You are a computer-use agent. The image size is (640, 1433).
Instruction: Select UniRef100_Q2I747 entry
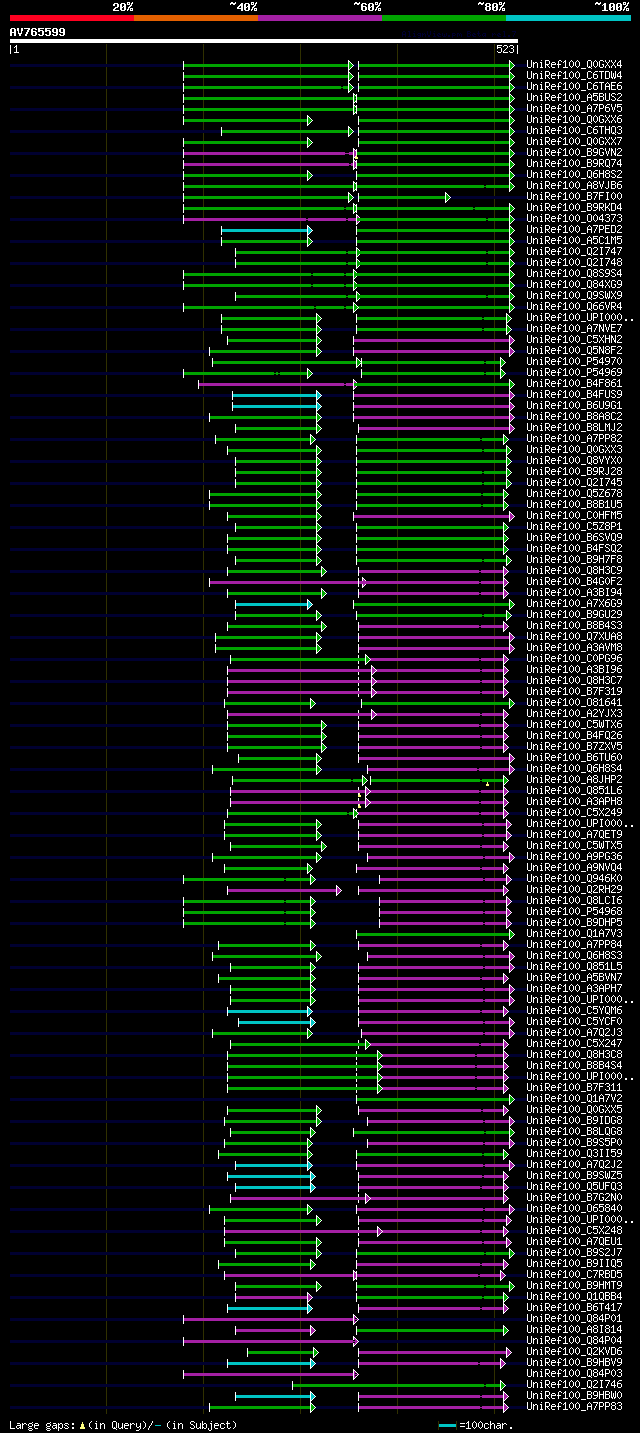(x=574, y=251)
